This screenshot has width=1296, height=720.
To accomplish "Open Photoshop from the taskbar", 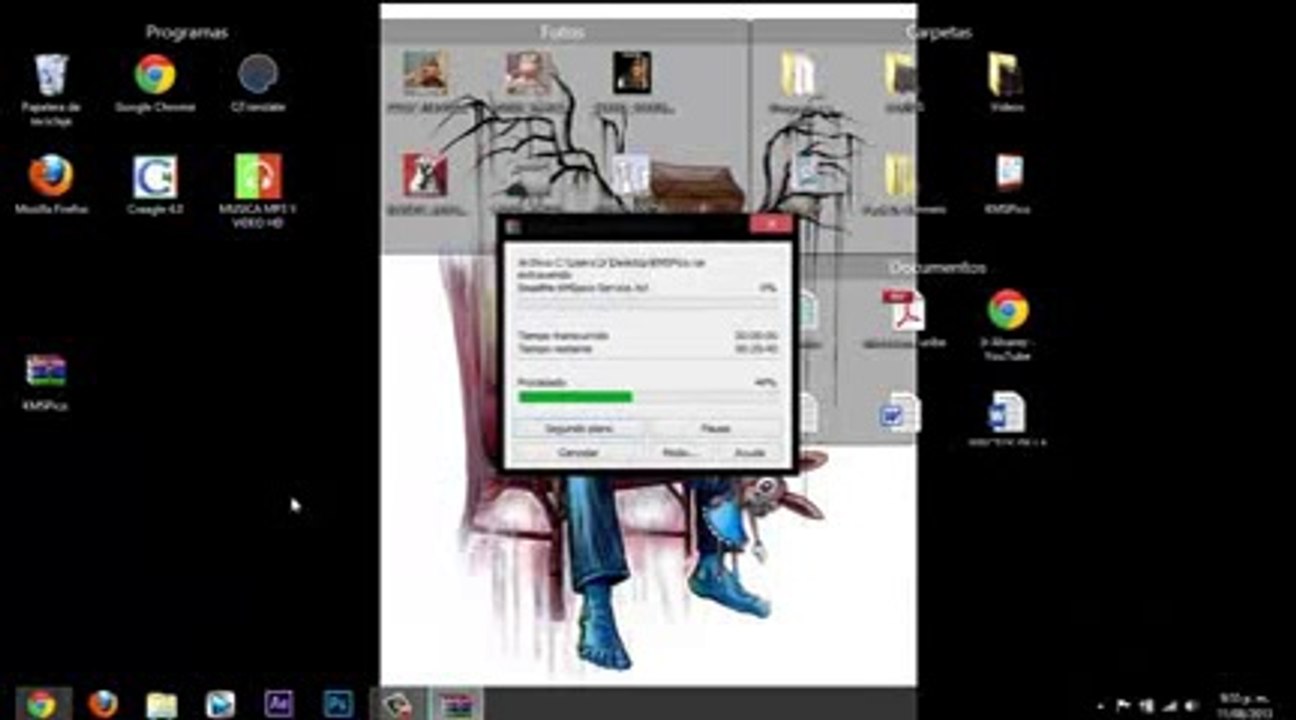I will tap(338, 703).
